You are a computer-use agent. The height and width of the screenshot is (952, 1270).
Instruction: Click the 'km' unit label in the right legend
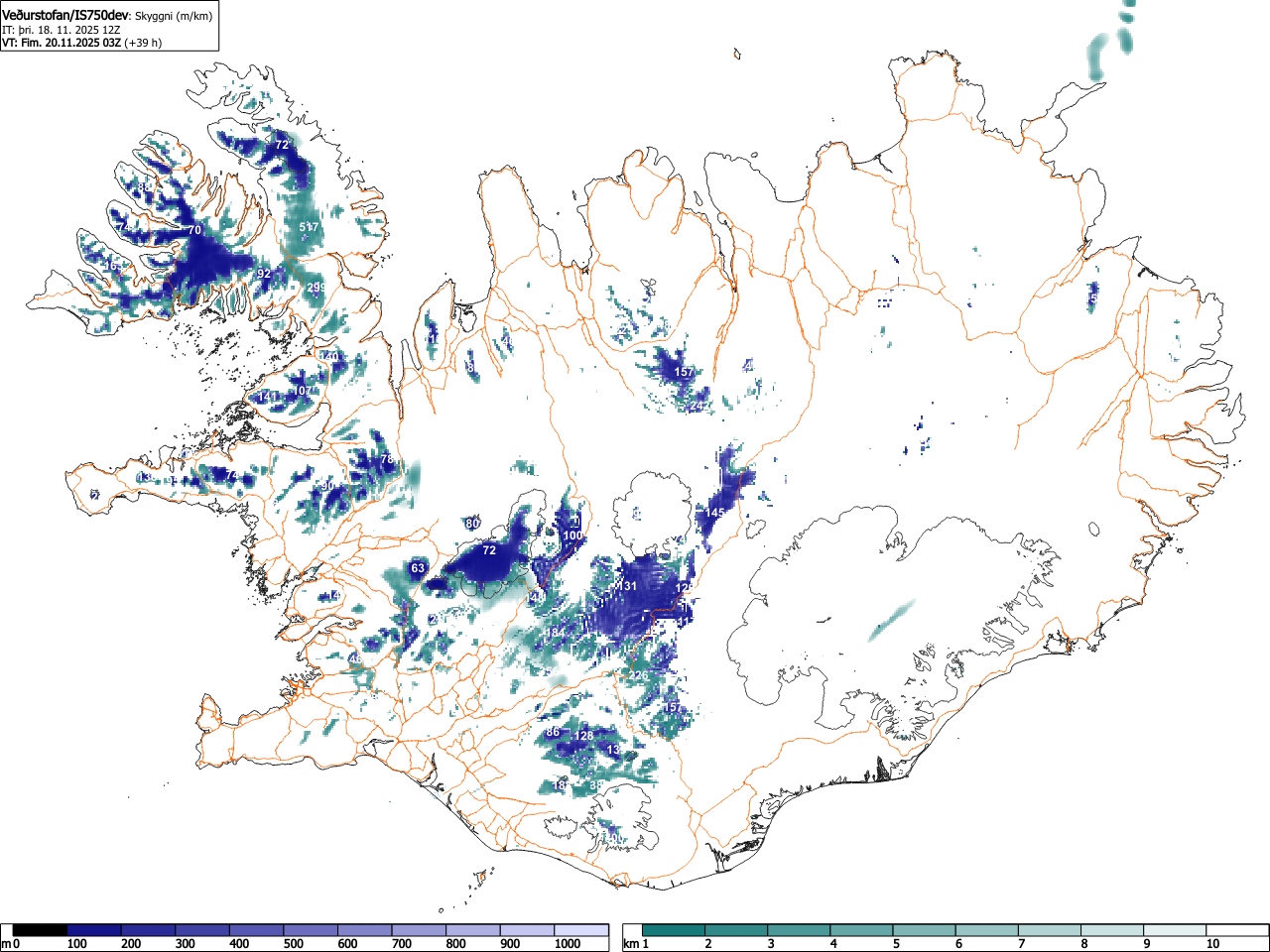tap(631, 944)
